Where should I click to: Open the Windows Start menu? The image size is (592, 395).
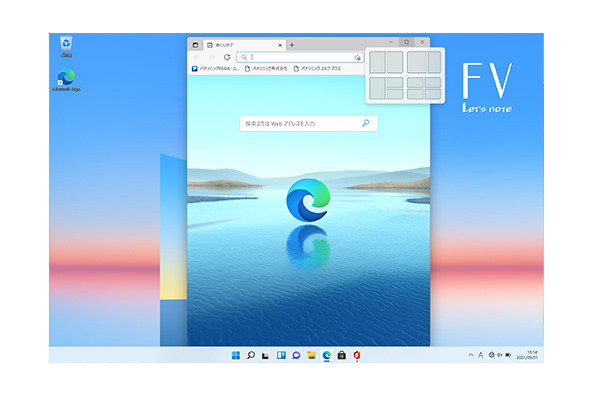(x=236, y=355)
